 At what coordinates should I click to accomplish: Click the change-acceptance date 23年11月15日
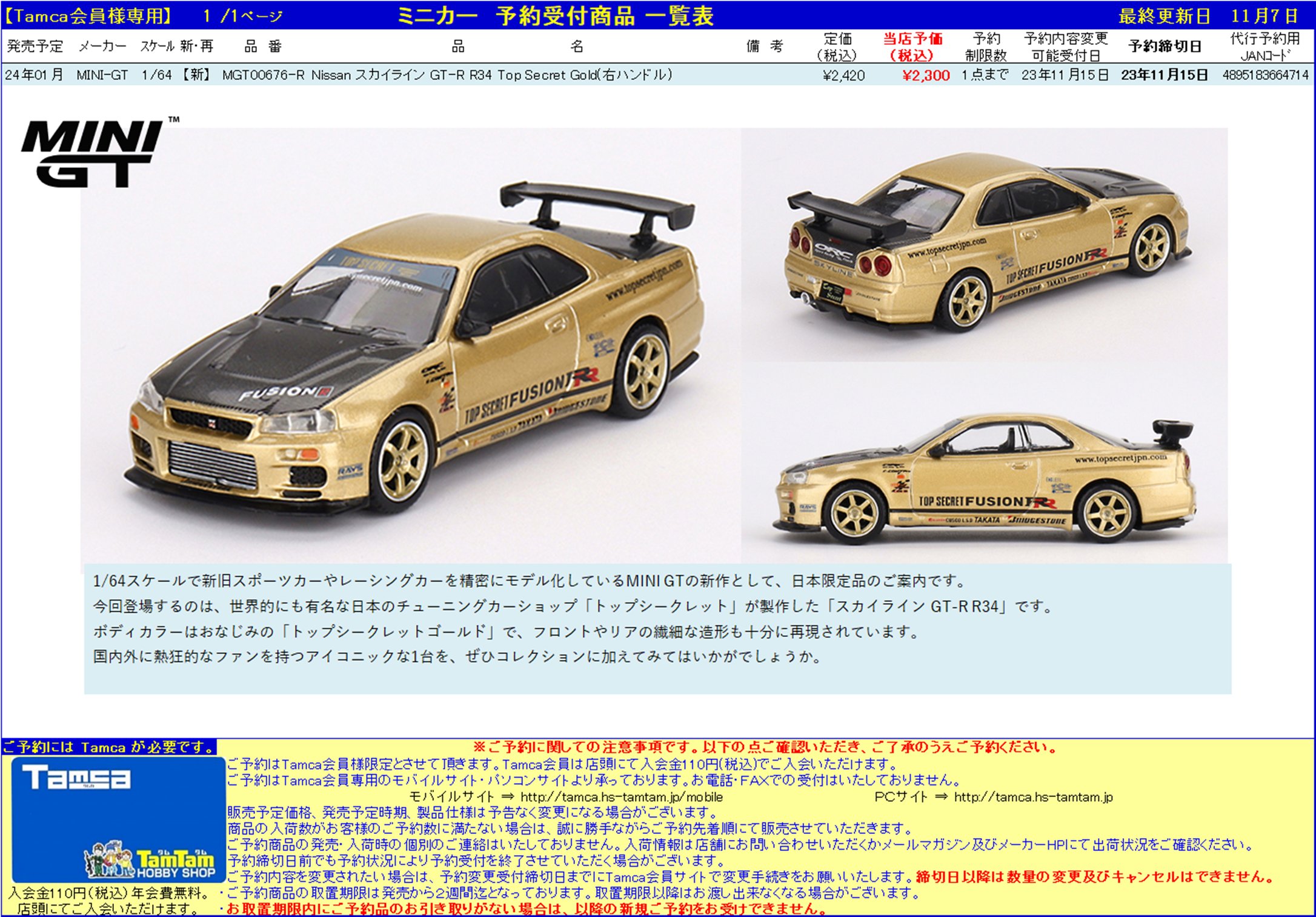click(1065, 75)
